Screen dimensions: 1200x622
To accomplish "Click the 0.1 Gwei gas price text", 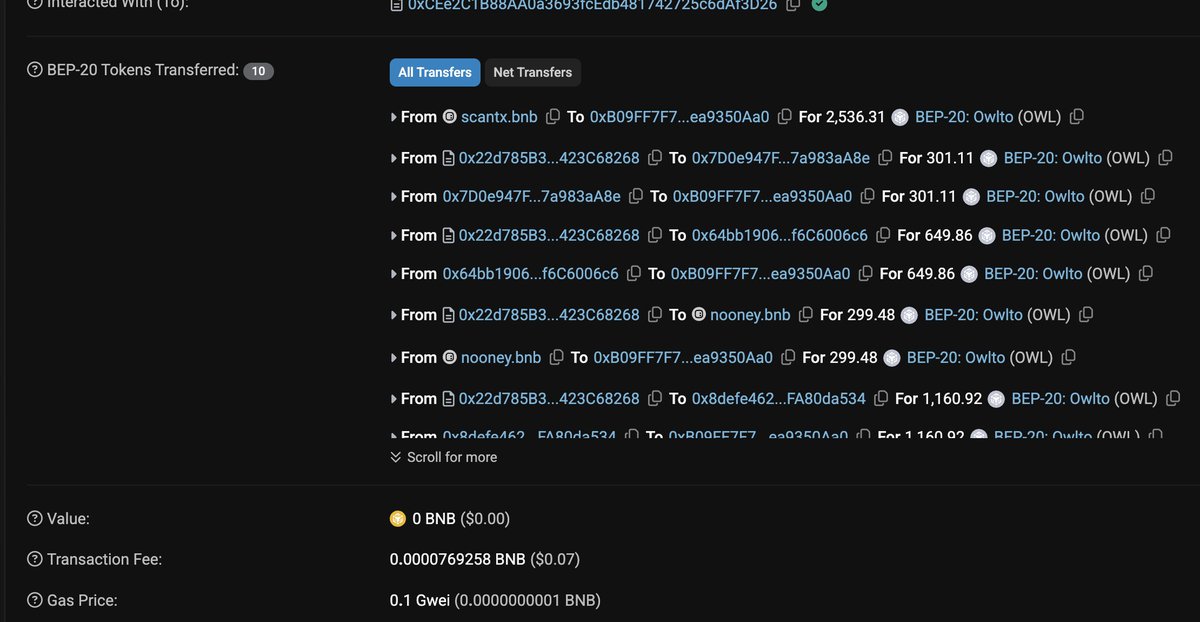I will (x=420, y=600).
